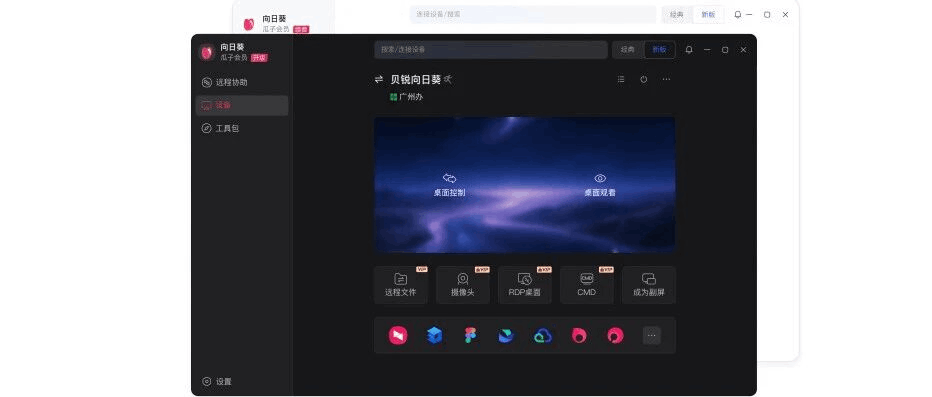Switch to 经典 in the light window

677,14
